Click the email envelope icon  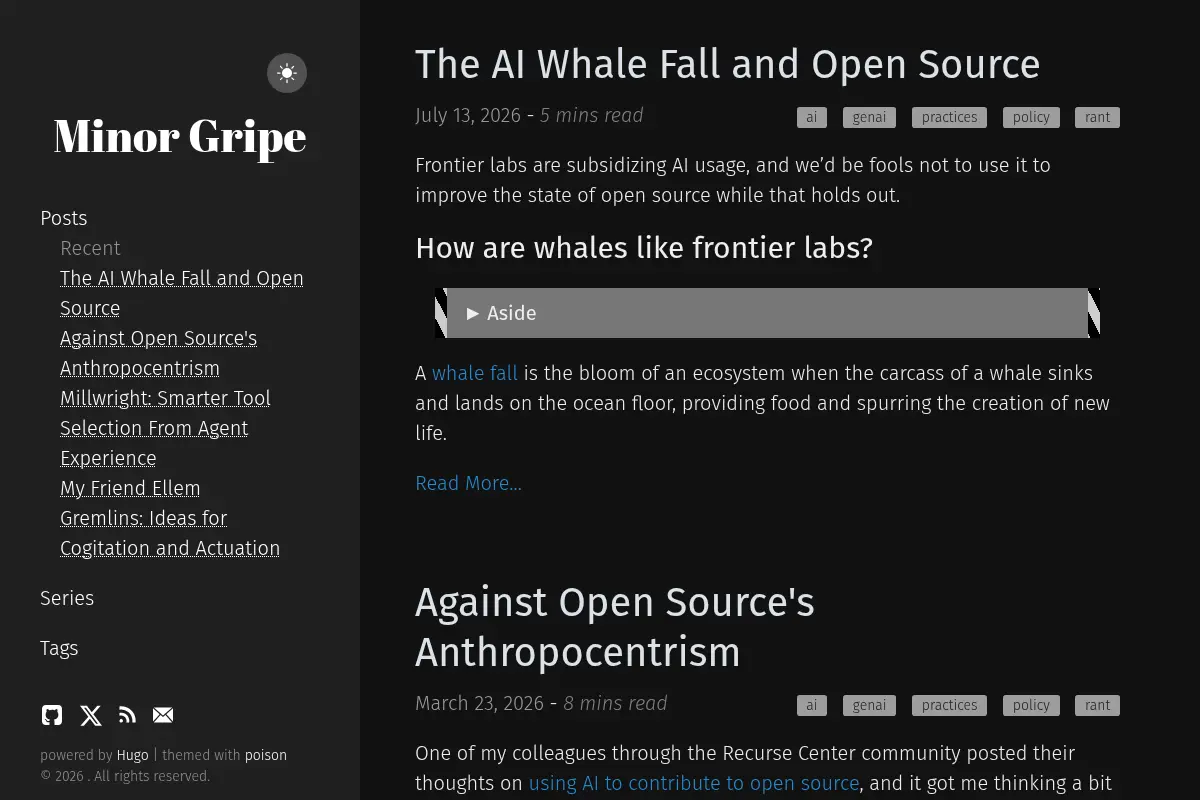click(x=163, y=715)
